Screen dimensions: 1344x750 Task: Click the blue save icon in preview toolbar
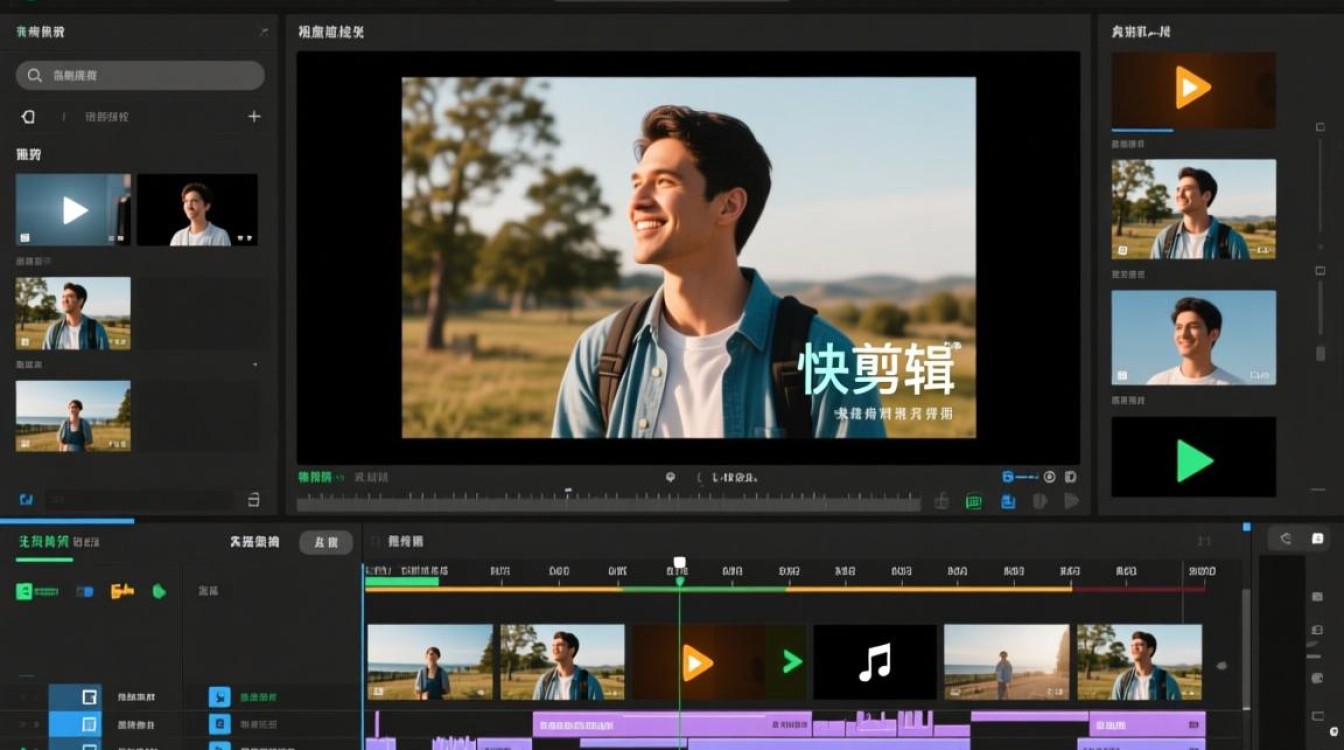[1008, 502]
